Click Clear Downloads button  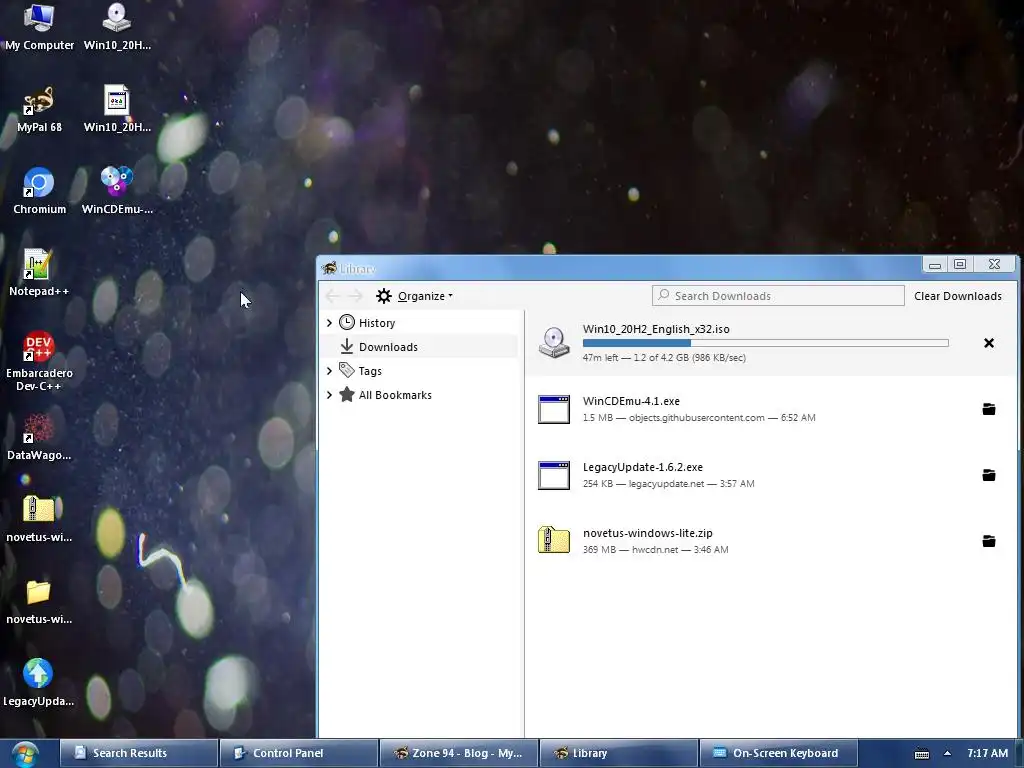[x=957, y=296]
